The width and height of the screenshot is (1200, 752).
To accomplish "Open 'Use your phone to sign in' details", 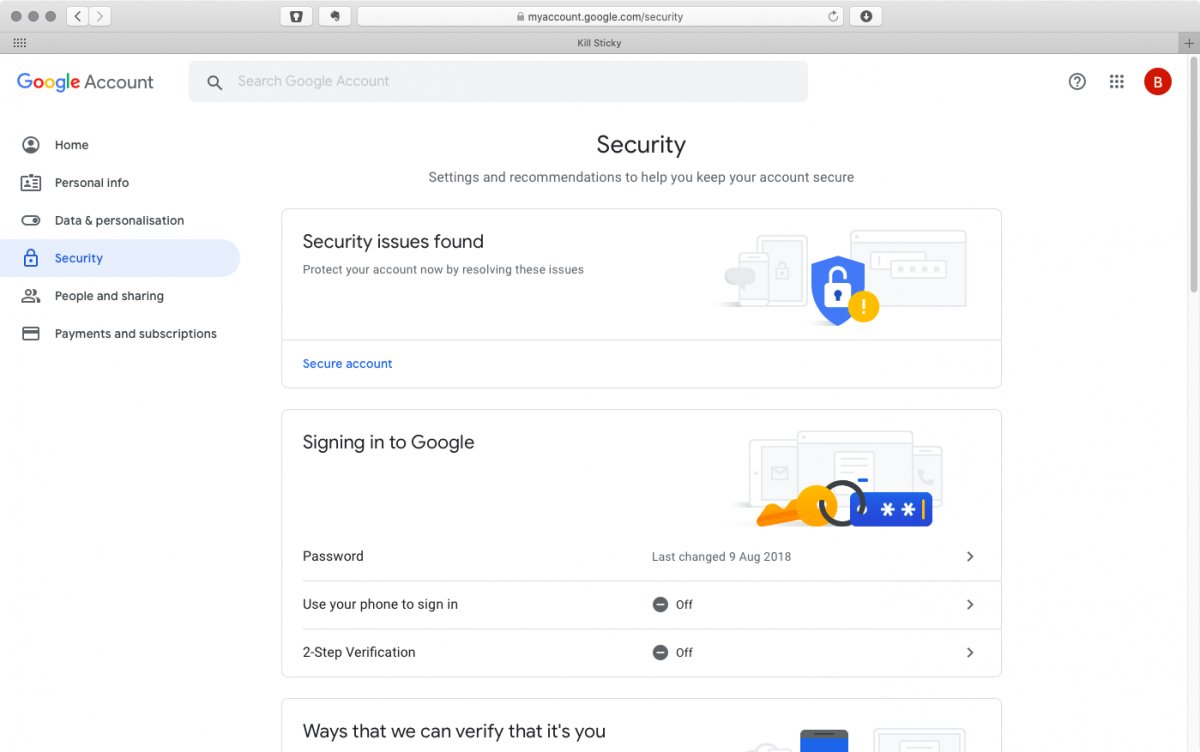I will (969, 604).
